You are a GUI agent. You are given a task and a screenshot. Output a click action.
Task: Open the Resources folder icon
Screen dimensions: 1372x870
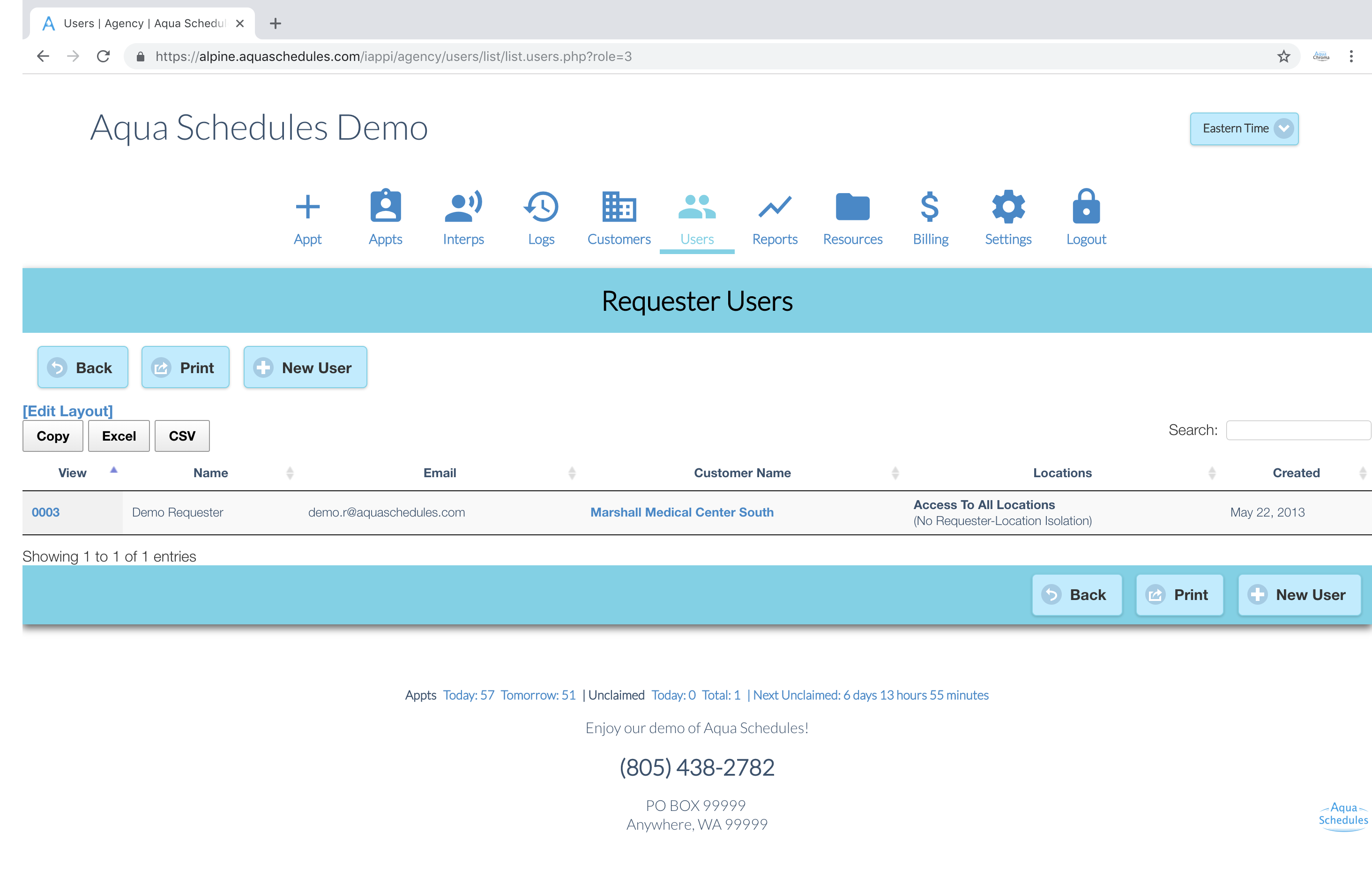(852, 206)
